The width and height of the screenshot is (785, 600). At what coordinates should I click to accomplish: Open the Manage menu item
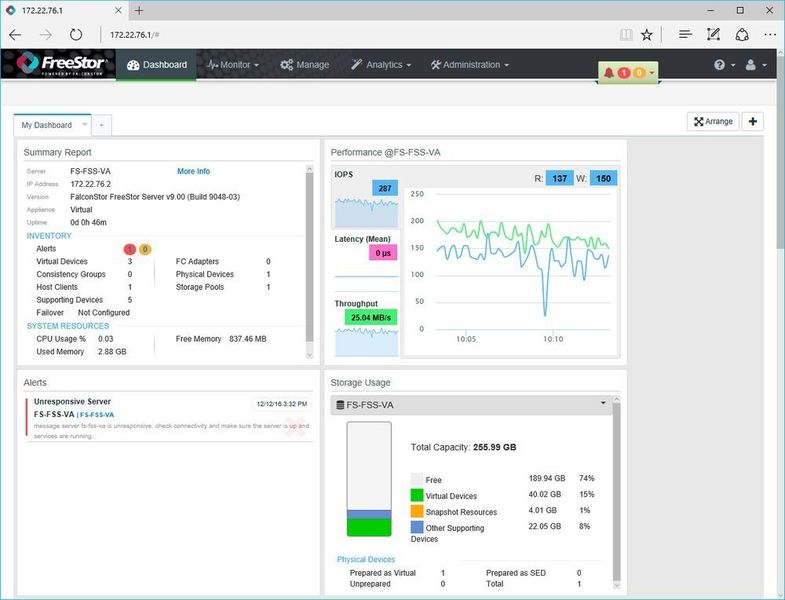pos(304,65)
